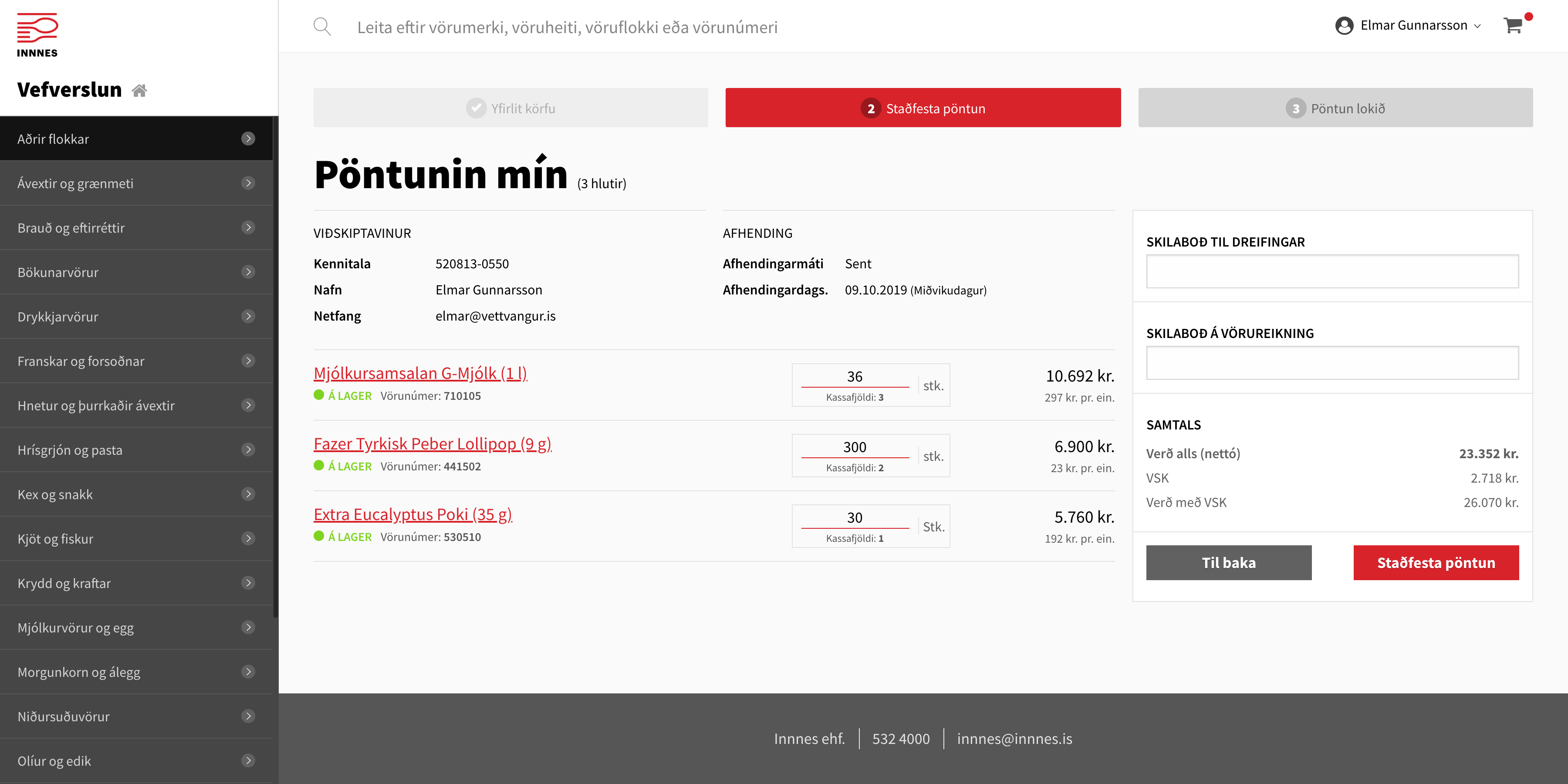Click the user avatar icon
The height and width of the screenshot is (784, 1568).
tap(1344, 26)
